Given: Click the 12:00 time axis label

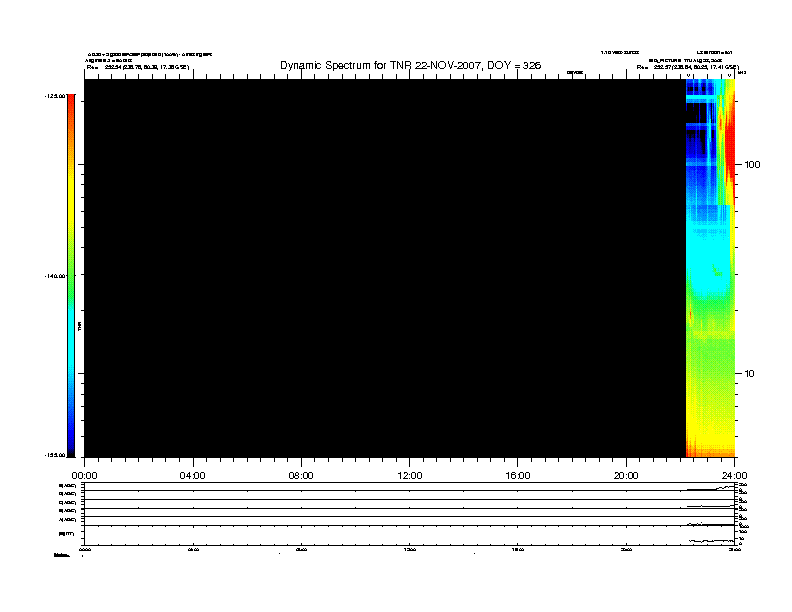Looking at the screenshot, I should tap(410, 476).
